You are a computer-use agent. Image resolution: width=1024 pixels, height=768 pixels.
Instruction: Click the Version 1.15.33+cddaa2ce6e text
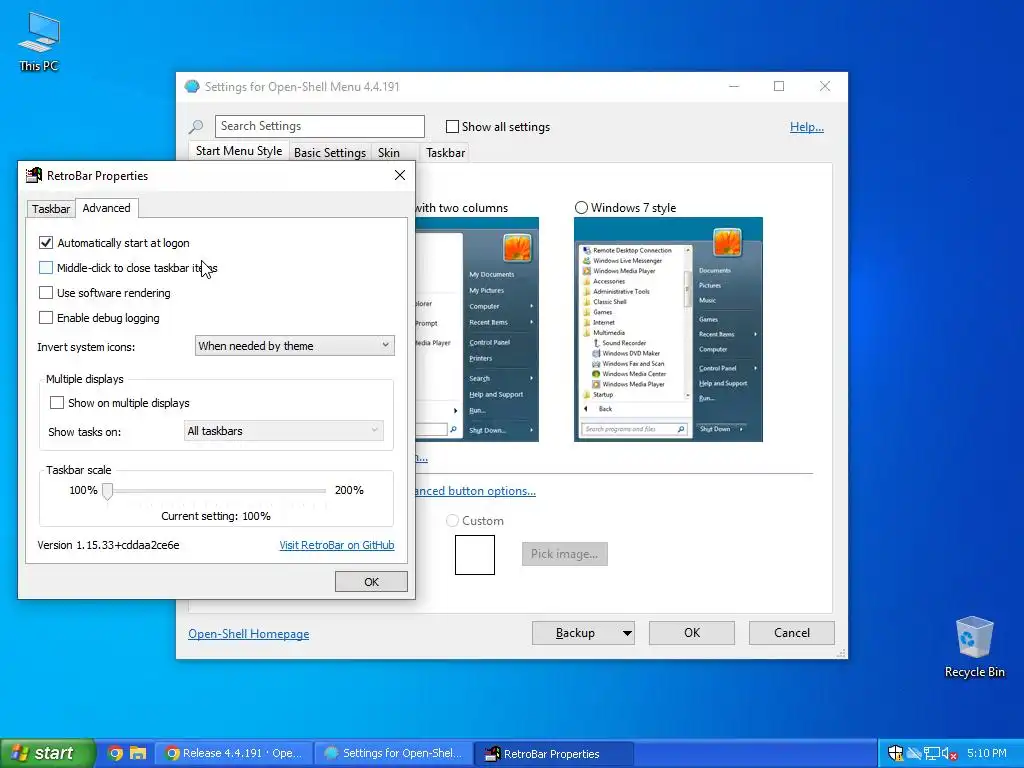tap(108, 545)
